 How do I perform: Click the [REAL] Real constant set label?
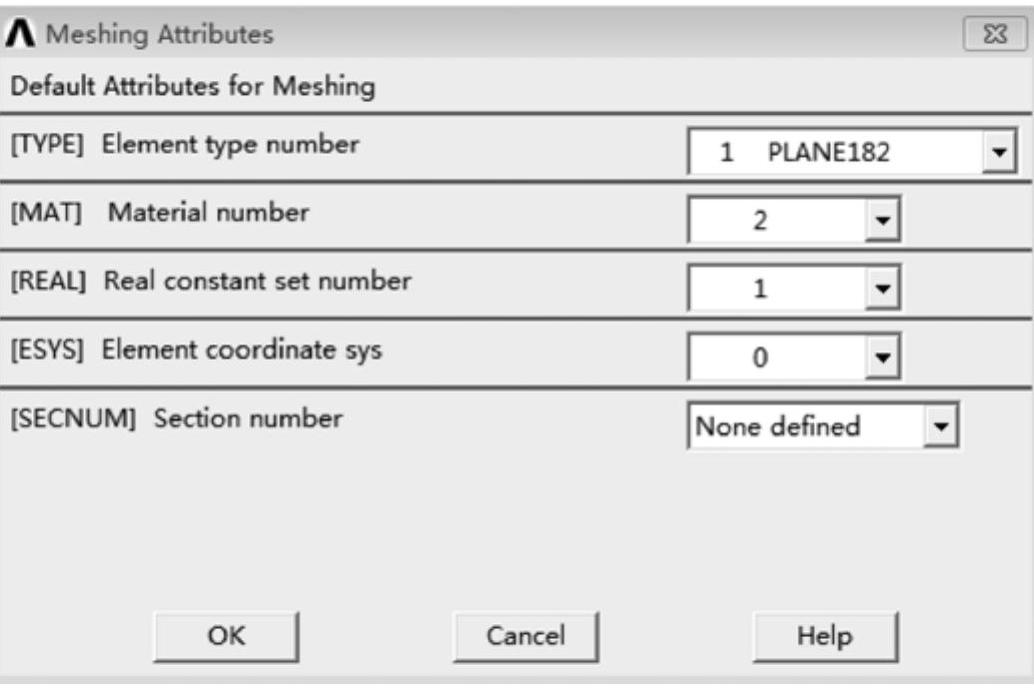point(210,281)
